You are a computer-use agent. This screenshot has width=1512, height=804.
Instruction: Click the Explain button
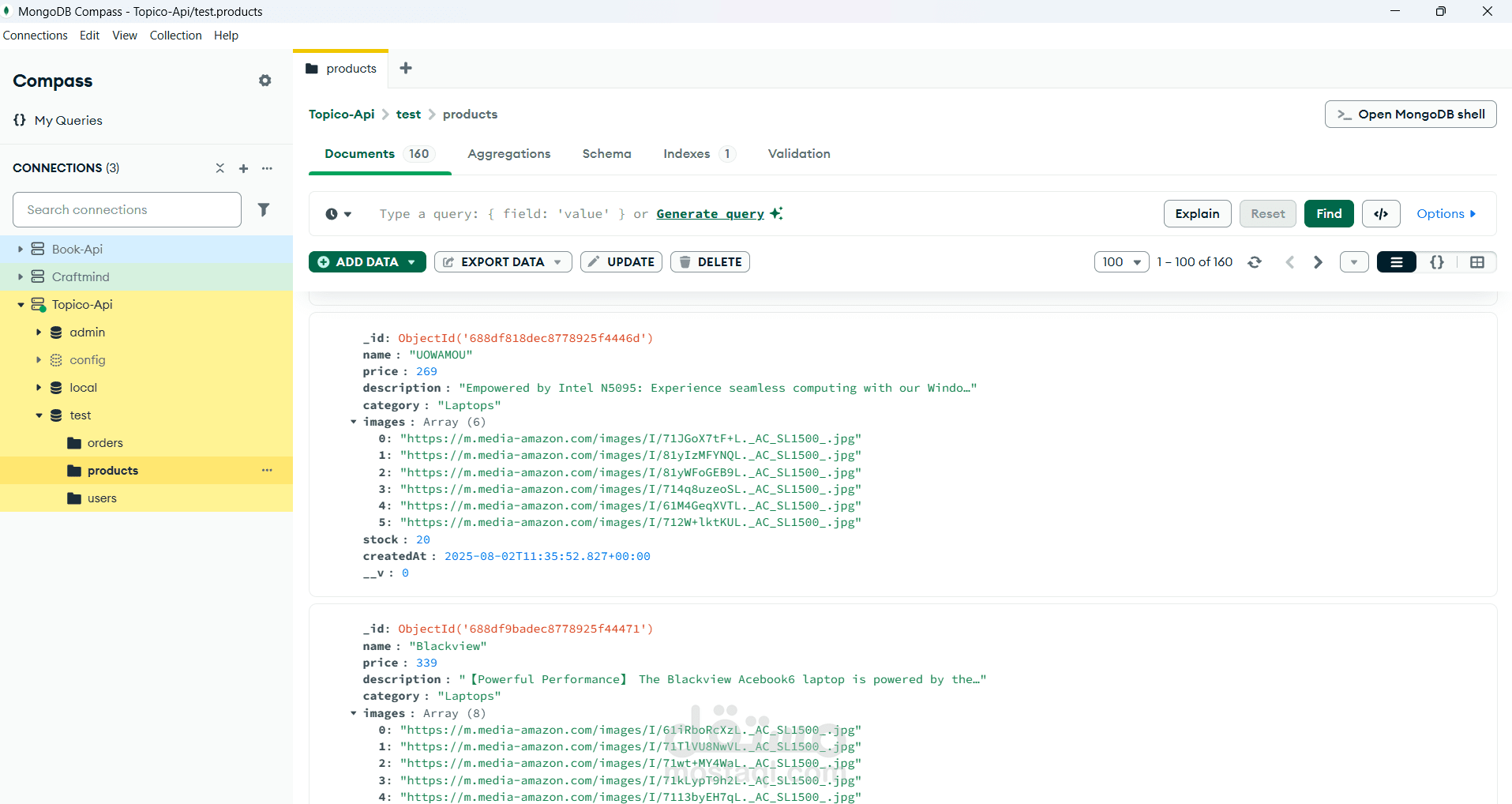[1197, 214]
